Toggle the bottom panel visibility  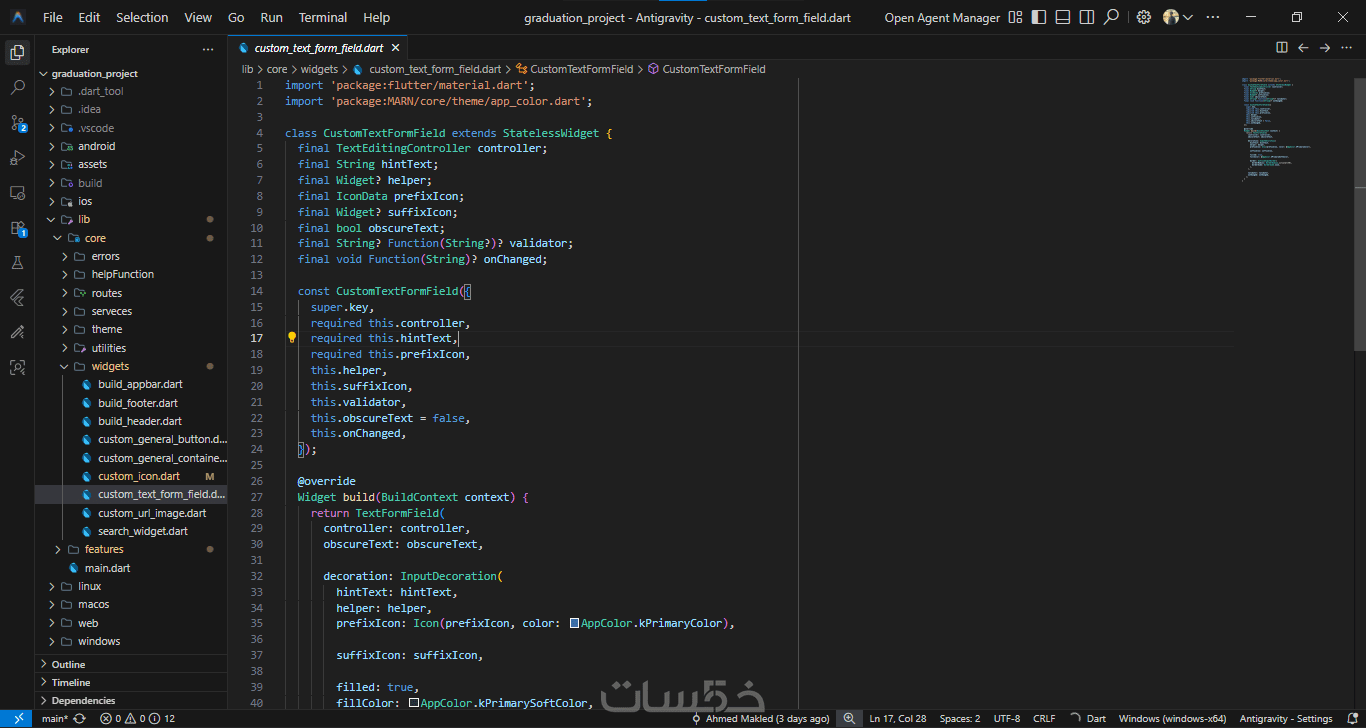tap(1063, 17)
